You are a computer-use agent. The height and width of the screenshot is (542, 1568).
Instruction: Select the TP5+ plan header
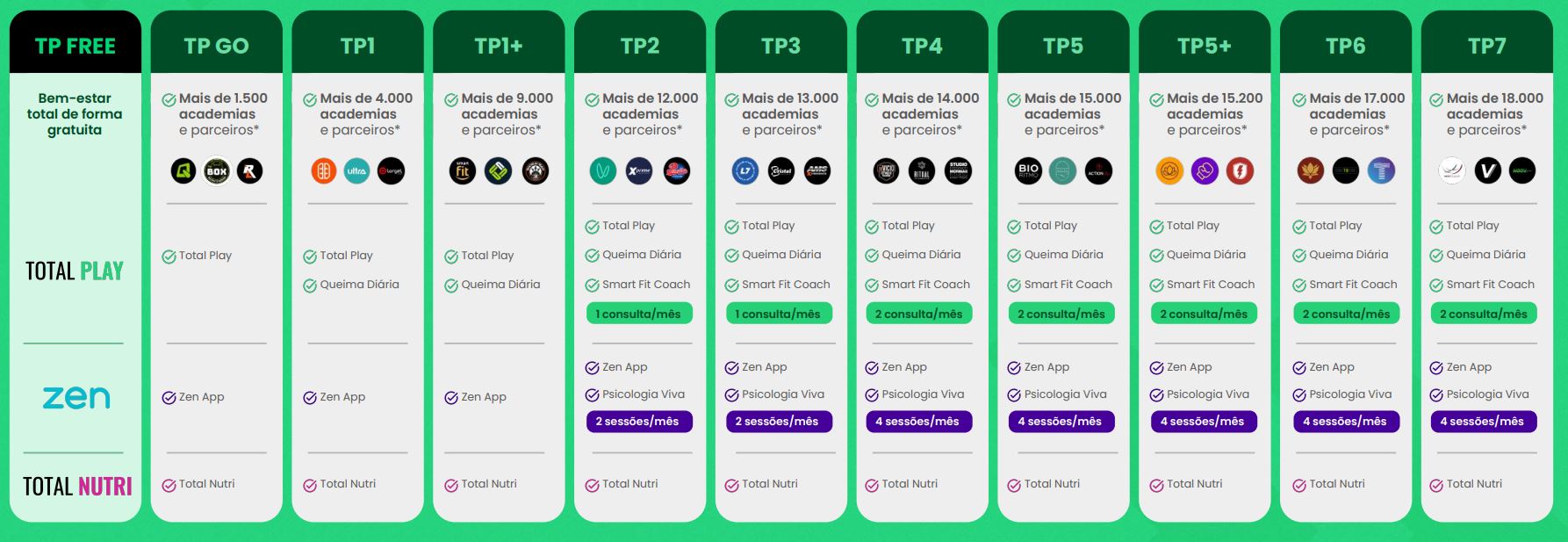pyautogui.click(x=1205, y=46)
